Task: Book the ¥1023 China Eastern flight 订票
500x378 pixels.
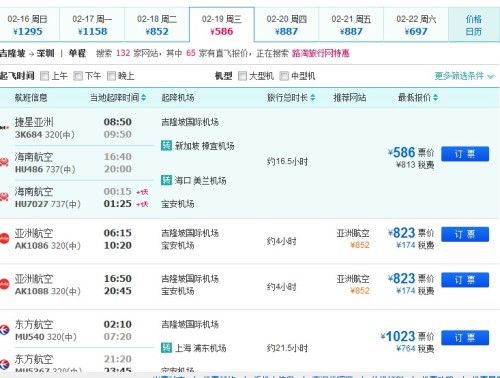Action: tap(465, 338)
